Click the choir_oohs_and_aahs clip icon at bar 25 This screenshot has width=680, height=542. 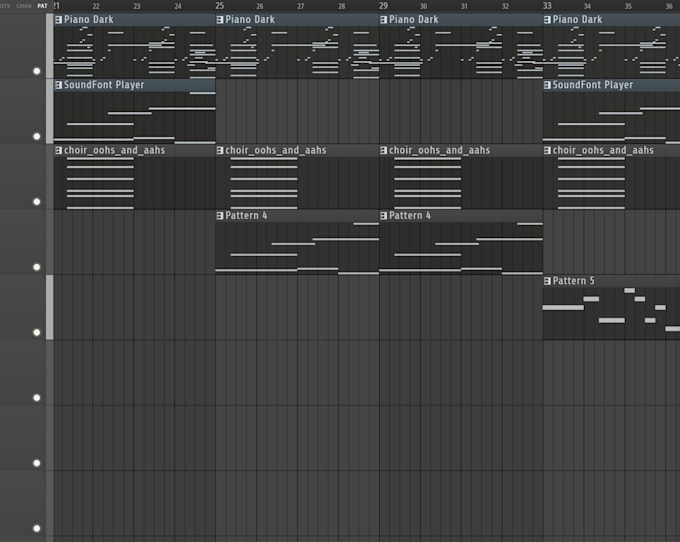[x=220, y=150]
